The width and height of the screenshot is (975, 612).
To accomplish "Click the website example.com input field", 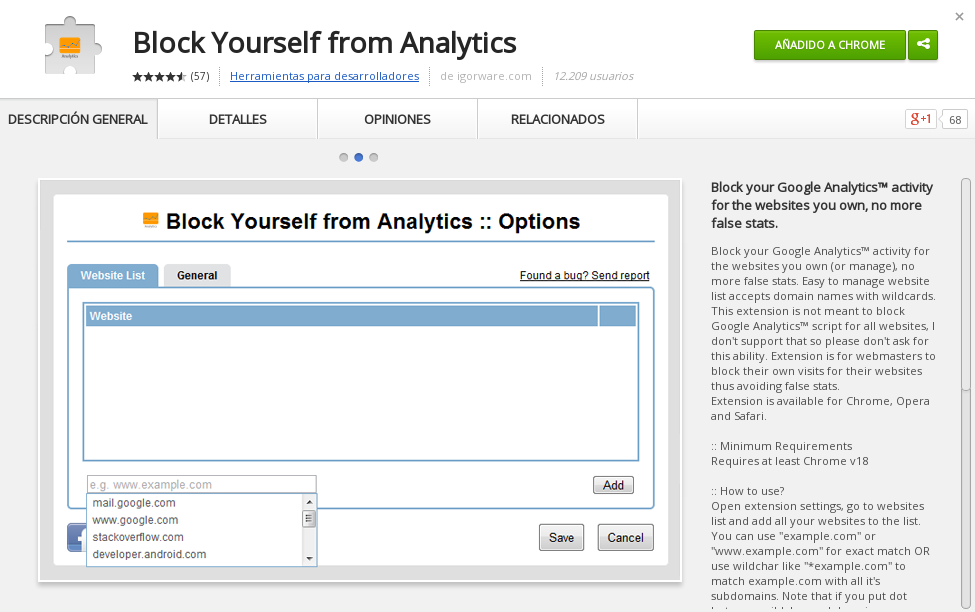I will coord(201,484).
